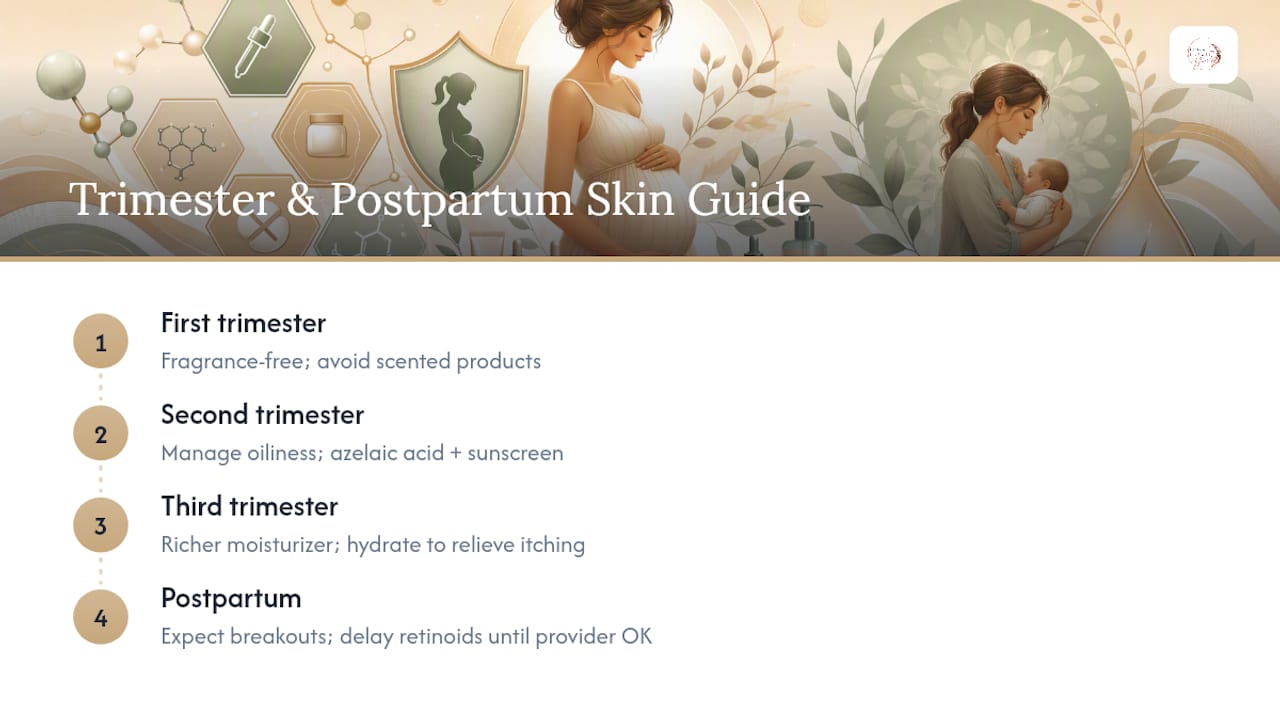Select the Postpartum heading
1280x720 pixels.
(231, 599)
